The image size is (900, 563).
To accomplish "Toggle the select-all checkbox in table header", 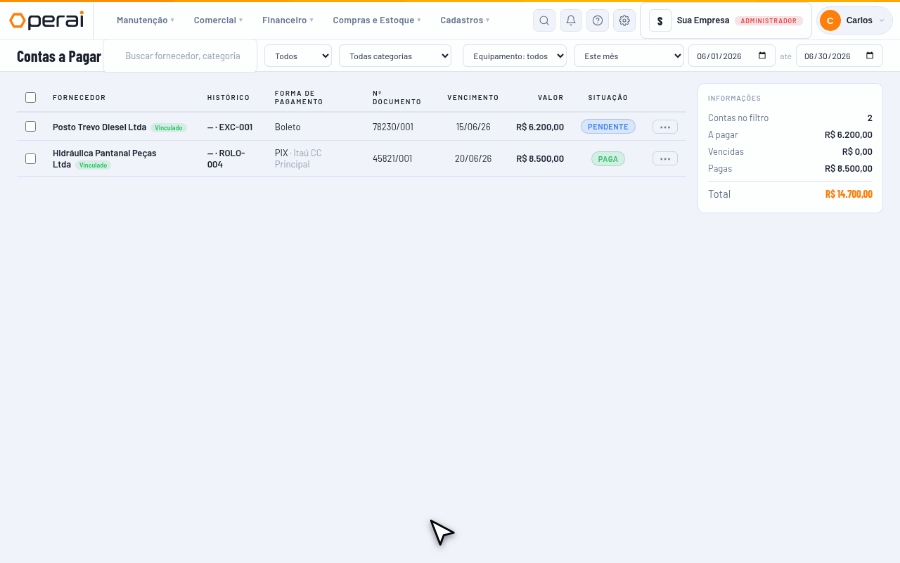I will [x=30, y=98].
